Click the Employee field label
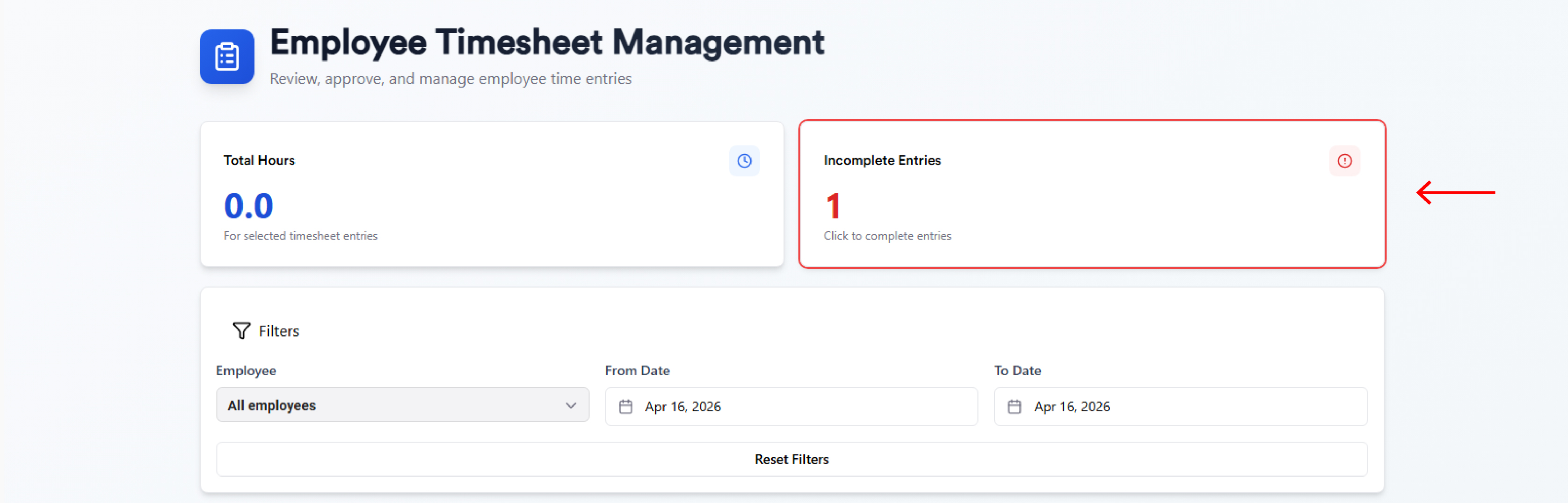 point(246,371)
